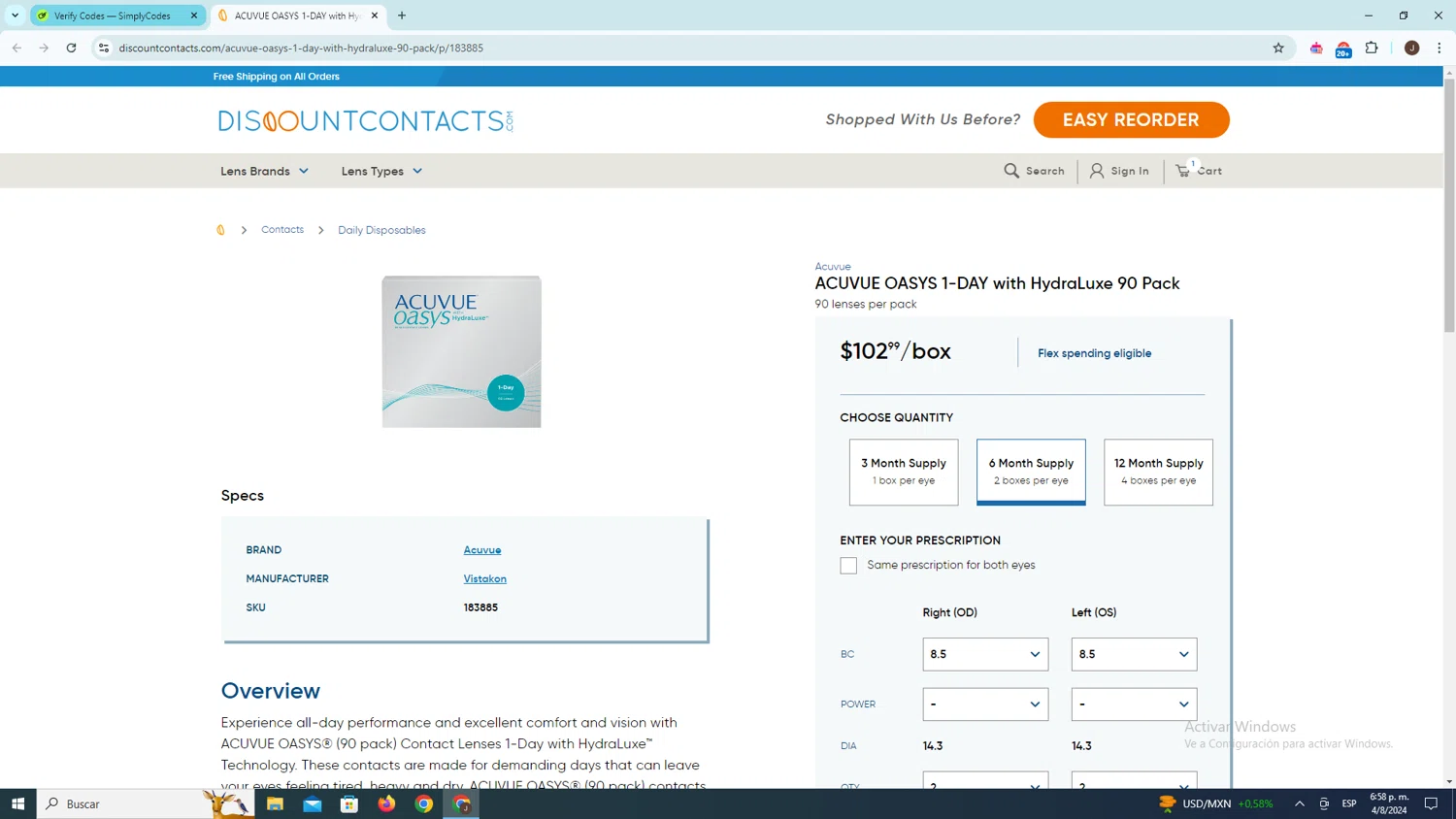The height and width of the screenshot is (819, 1456).
Task: Open Right (OD) BC dropdown
Action: coord(985,654)
